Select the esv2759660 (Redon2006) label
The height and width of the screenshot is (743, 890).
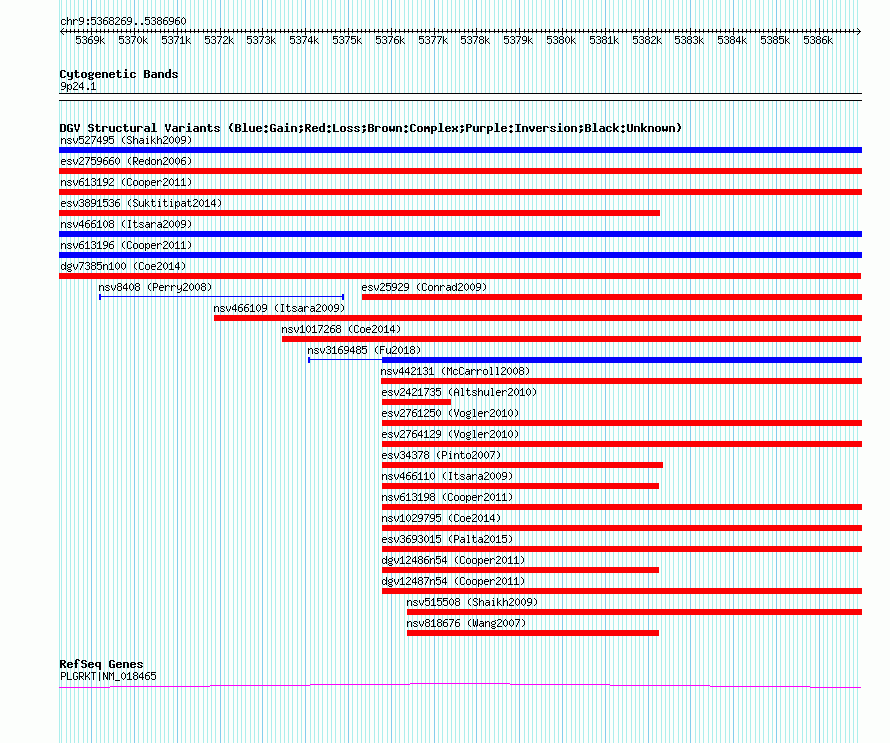(126, 161)
